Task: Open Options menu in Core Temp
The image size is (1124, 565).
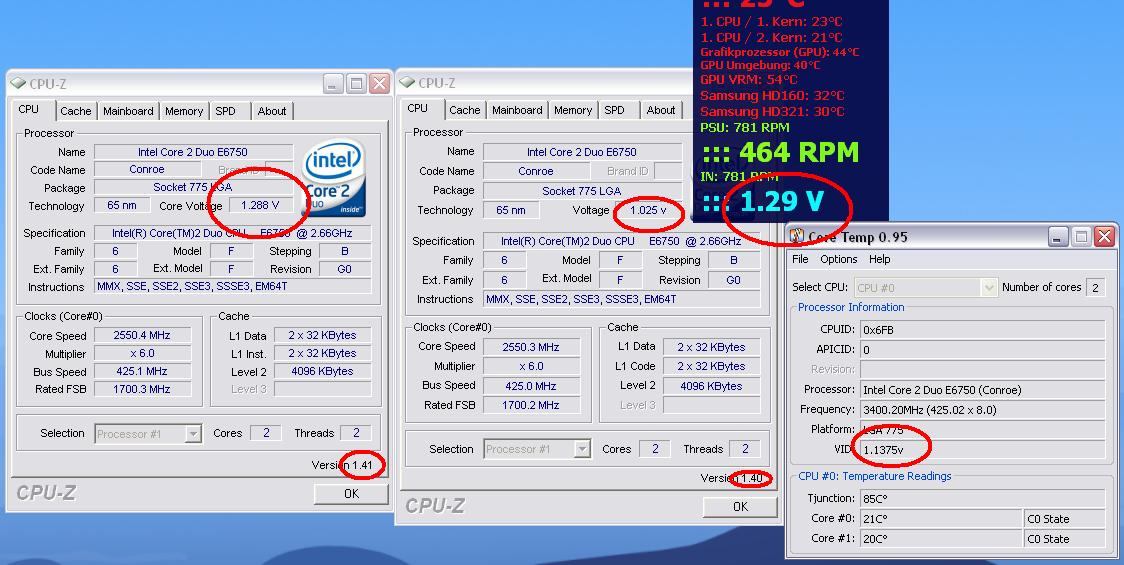Action: tap(839, 259)
